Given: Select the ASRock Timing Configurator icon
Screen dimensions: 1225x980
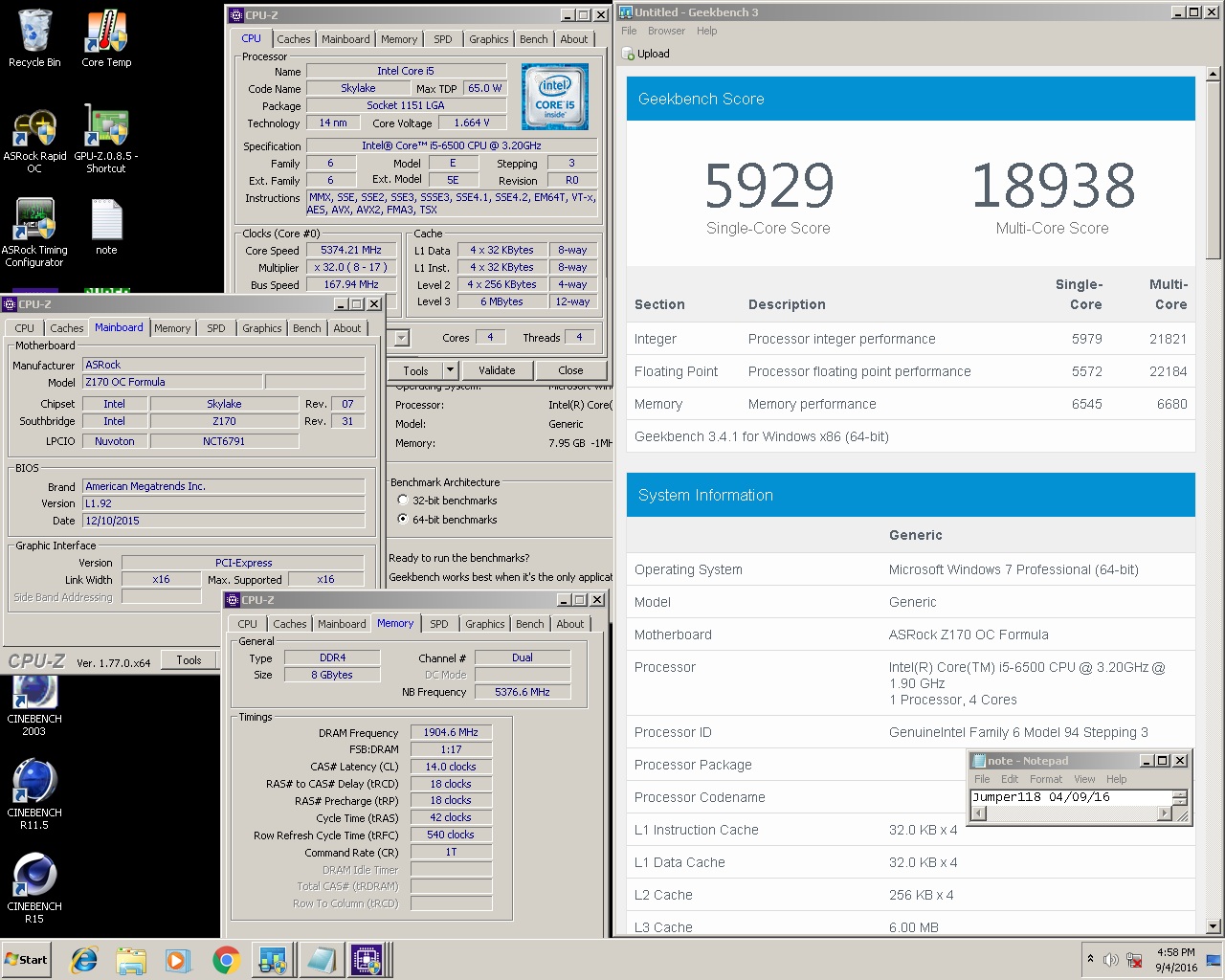Looking at the screenshot, I should coord(34,233).
